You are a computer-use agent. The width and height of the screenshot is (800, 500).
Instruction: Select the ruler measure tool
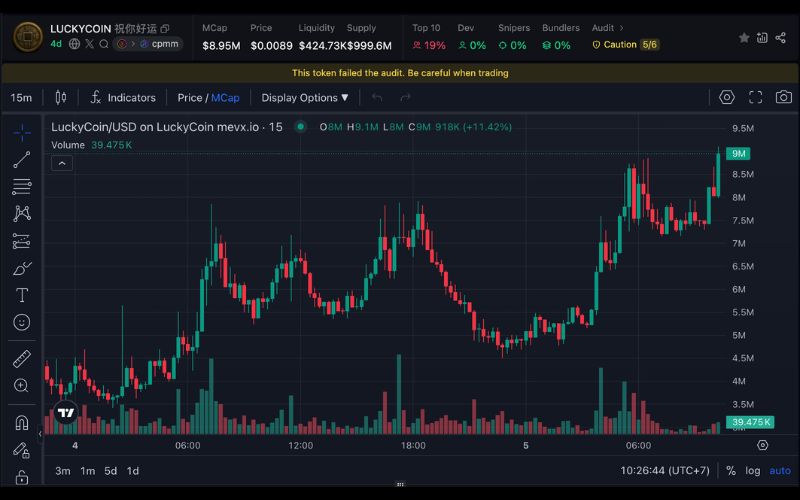(22, 359)
